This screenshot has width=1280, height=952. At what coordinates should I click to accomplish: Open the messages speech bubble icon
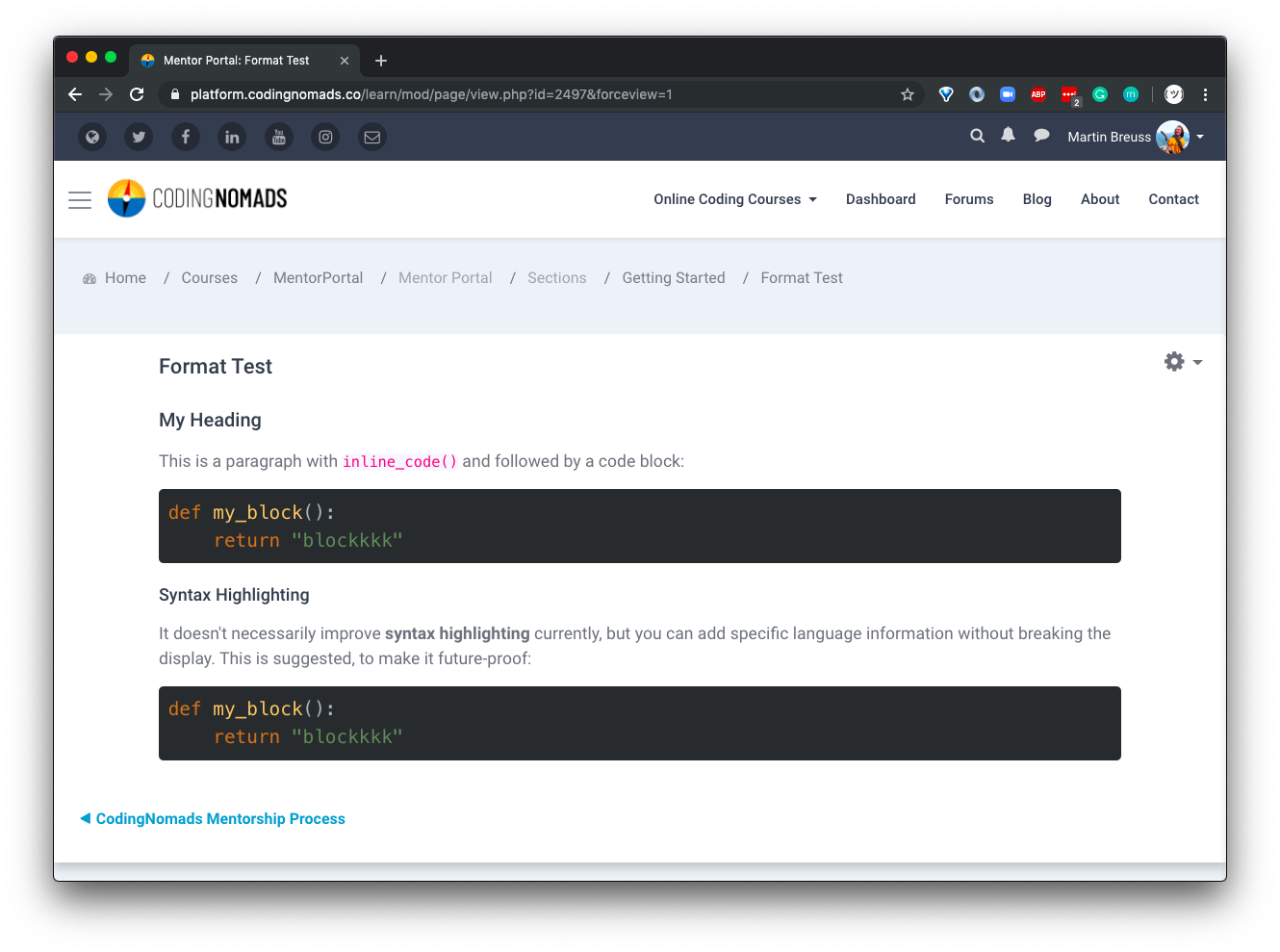pos(1040,137)
